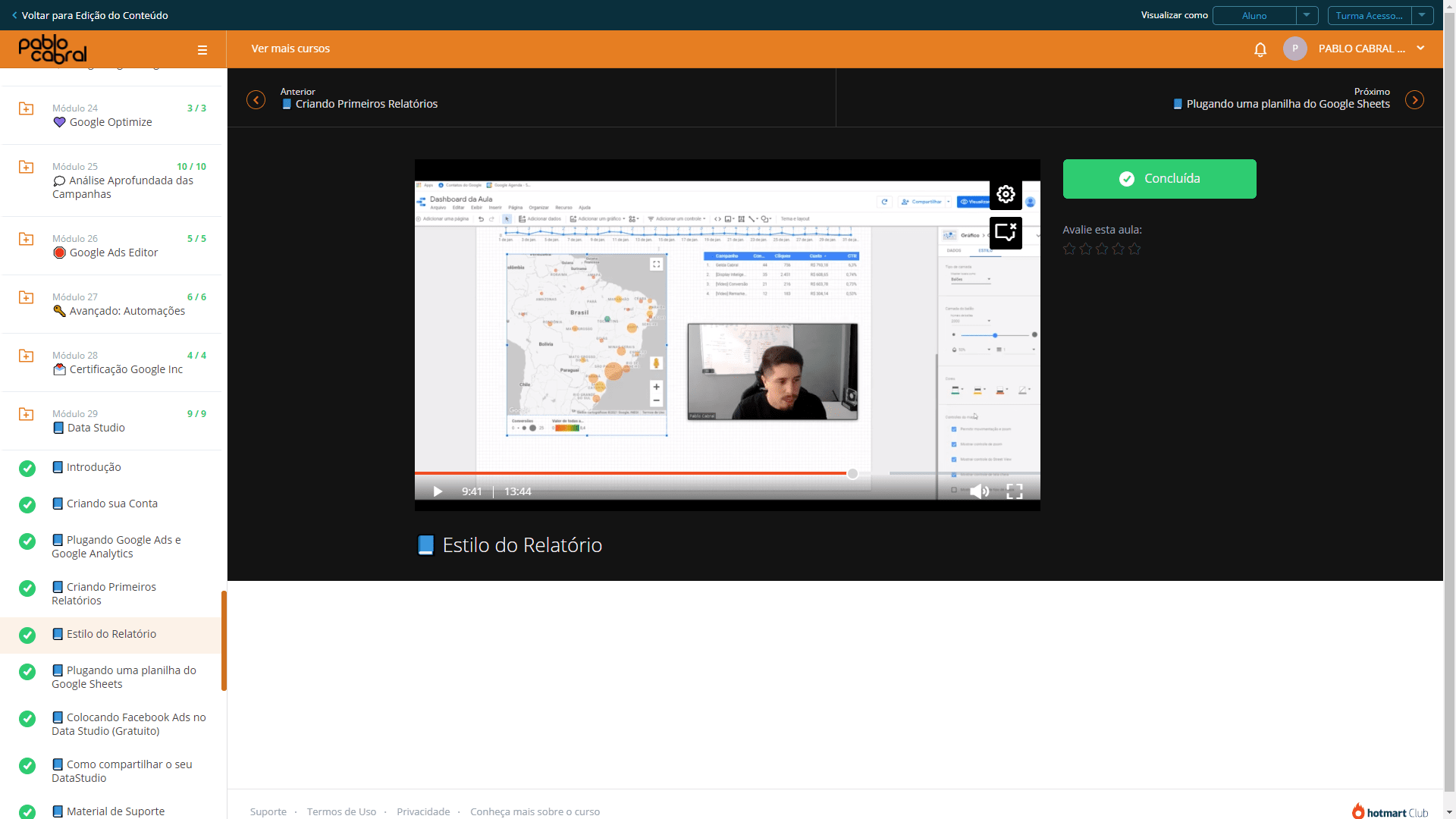Expand Módulo 26 Google Ads Editor
Image resolution: width=1456 pixels, height=819 pixels.
(112, 246)
